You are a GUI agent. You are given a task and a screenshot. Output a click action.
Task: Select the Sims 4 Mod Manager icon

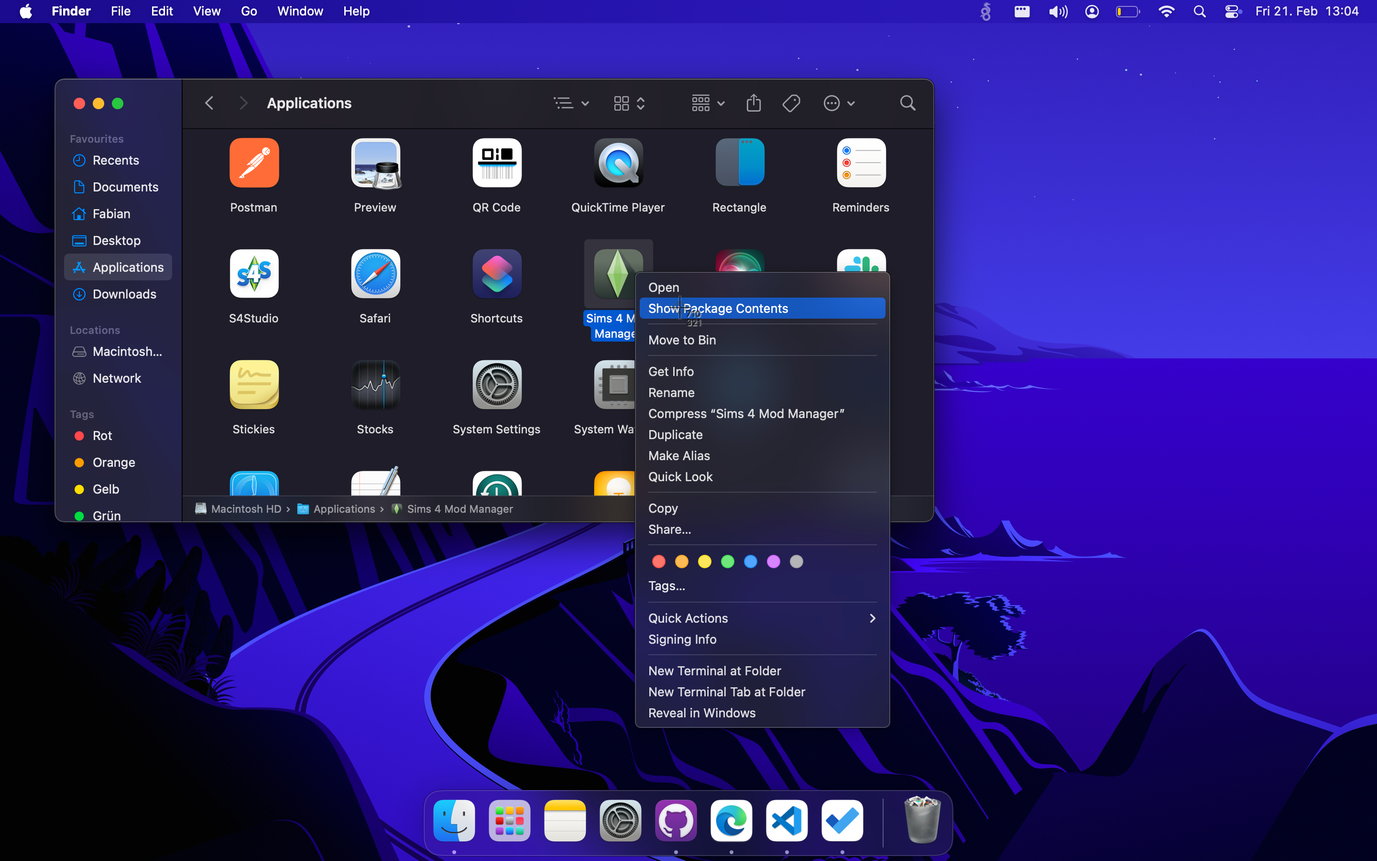click(618, 274)
